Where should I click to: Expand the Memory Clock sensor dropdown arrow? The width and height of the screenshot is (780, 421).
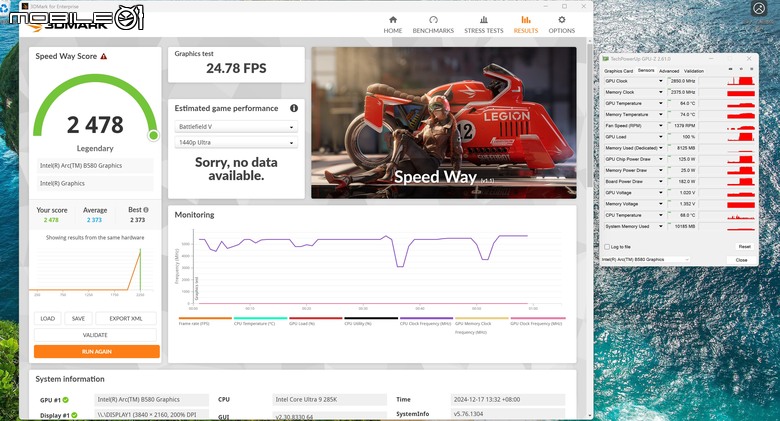661,92
